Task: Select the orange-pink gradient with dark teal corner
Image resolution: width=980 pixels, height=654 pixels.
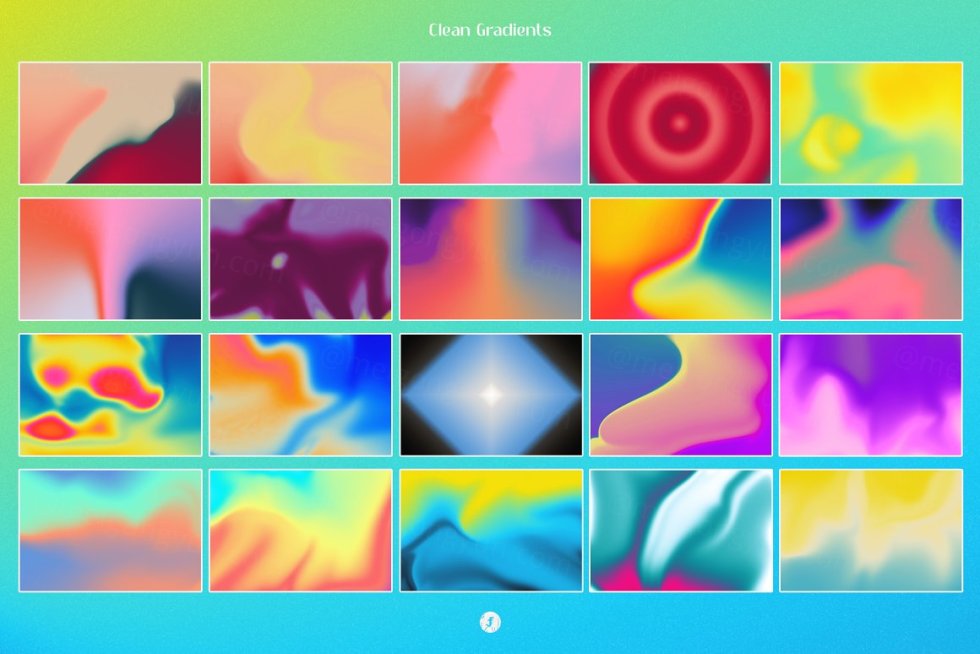Action: (110, 259)
